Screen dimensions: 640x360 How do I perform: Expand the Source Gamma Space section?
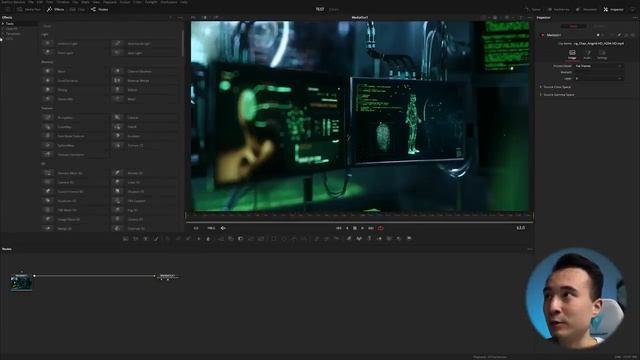click(557, 95)
